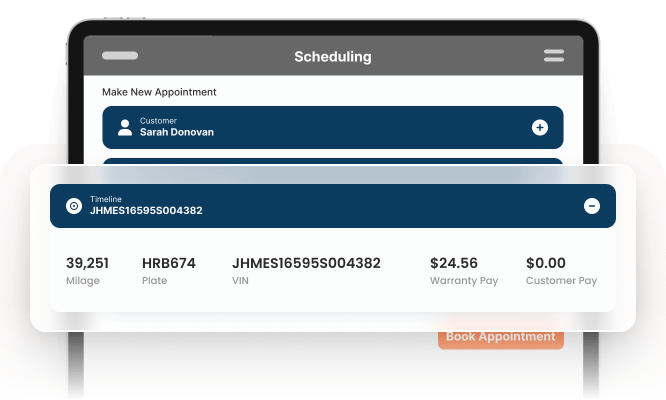This screenshot has width=666, height=400.
Task: Open the partially hidden row below Customer
Action: [x=332, y=161]
